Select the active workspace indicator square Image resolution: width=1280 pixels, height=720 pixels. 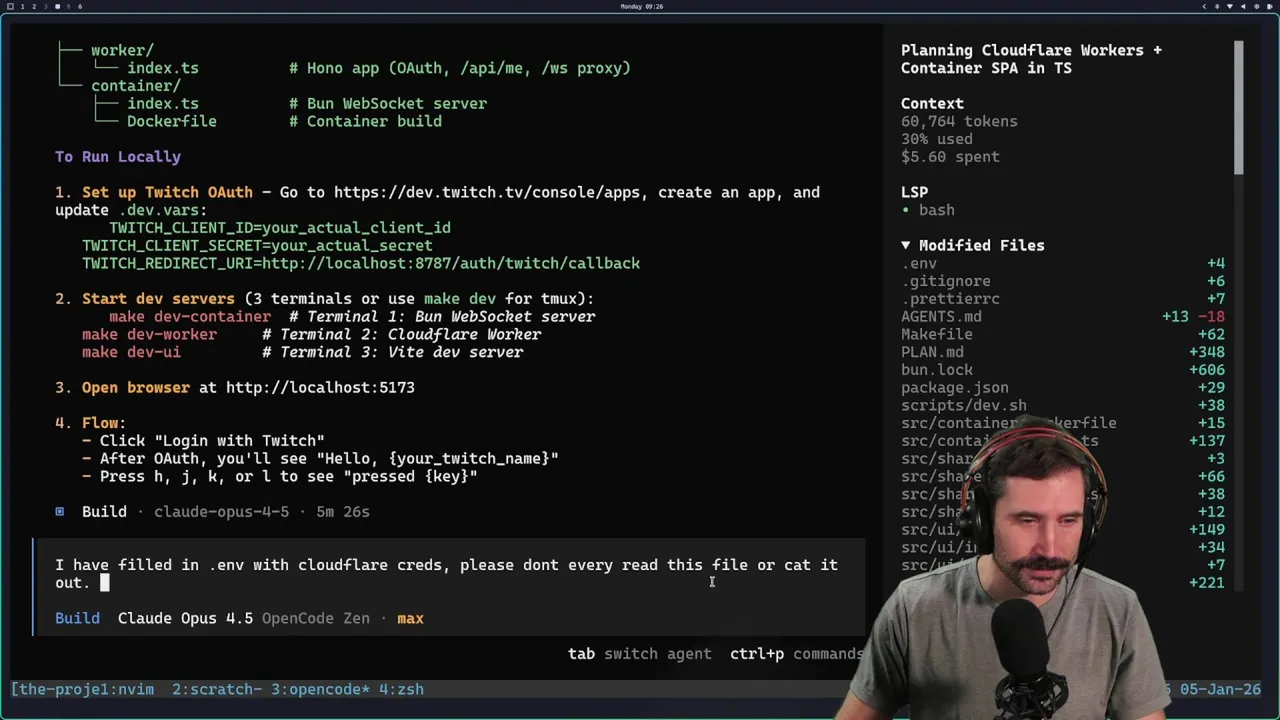coord(57,6)
